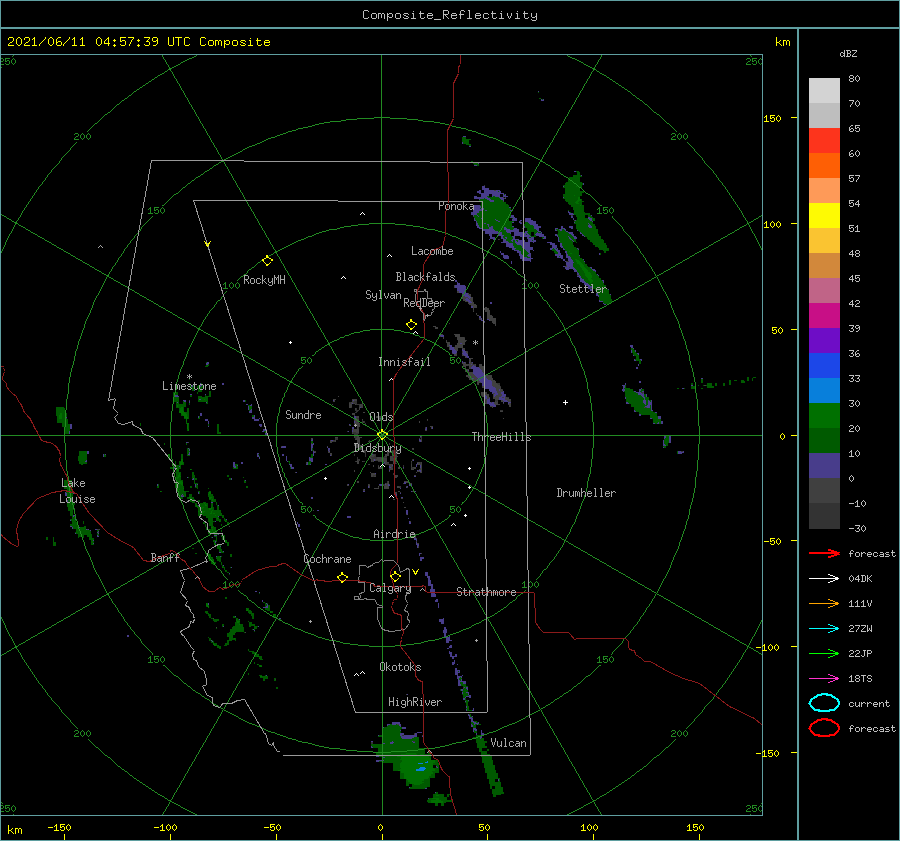This screenshot has height=841, width=900.
Task: Pick the indigo 0-10 dBZ color block
Action: point(824,466)
